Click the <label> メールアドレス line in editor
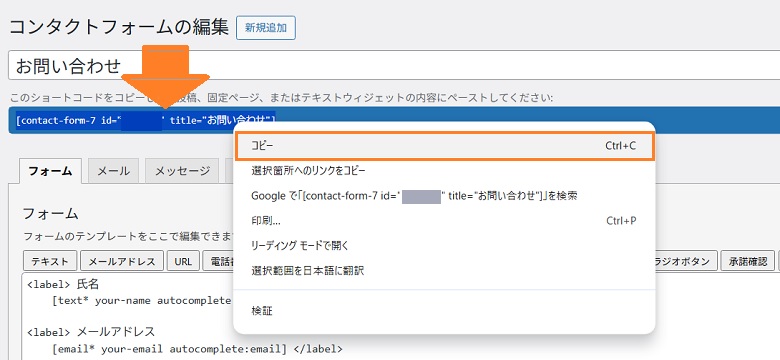Image resolution: width=780 pixels, height=360 pixels. 91,332
